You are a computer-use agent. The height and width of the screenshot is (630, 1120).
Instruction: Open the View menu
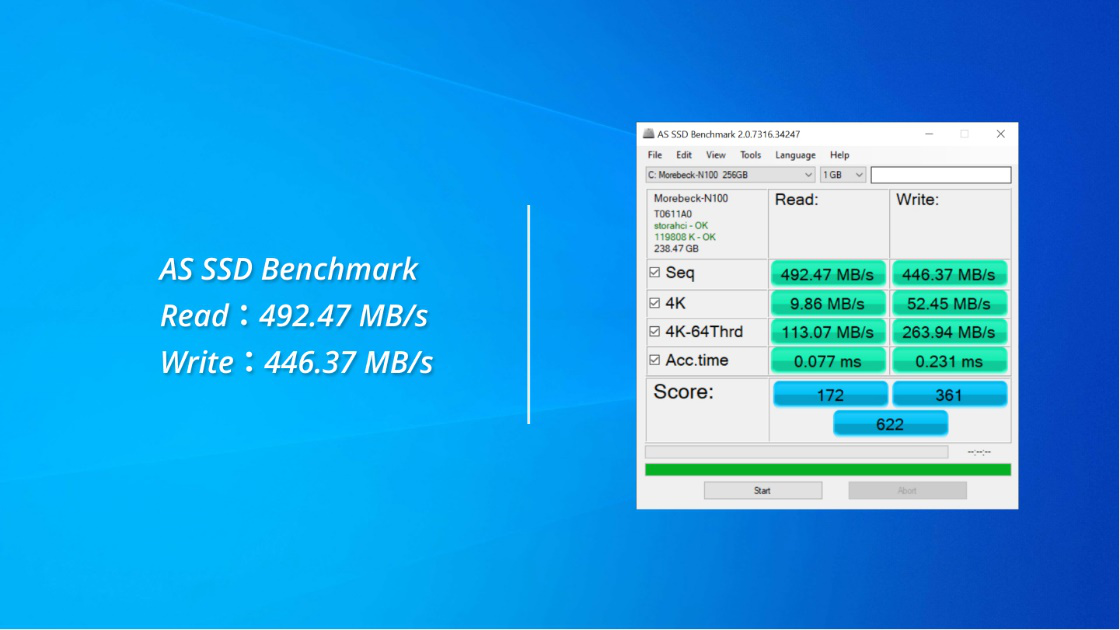(x=716, y=155)
